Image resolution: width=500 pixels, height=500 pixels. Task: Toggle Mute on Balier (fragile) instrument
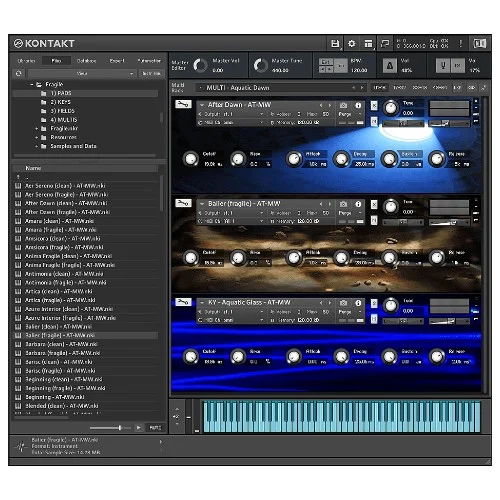click(x=374, y=220)
